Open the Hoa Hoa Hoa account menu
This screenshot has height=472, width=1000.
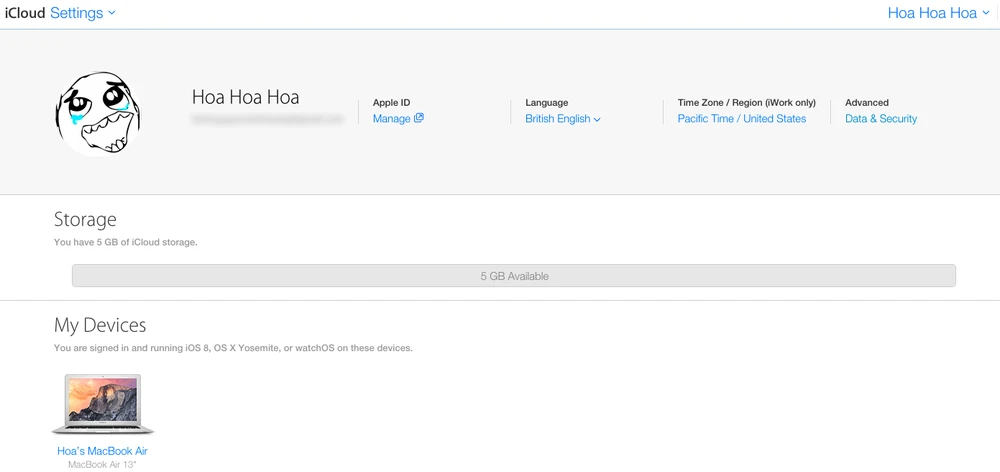[932, 13]
